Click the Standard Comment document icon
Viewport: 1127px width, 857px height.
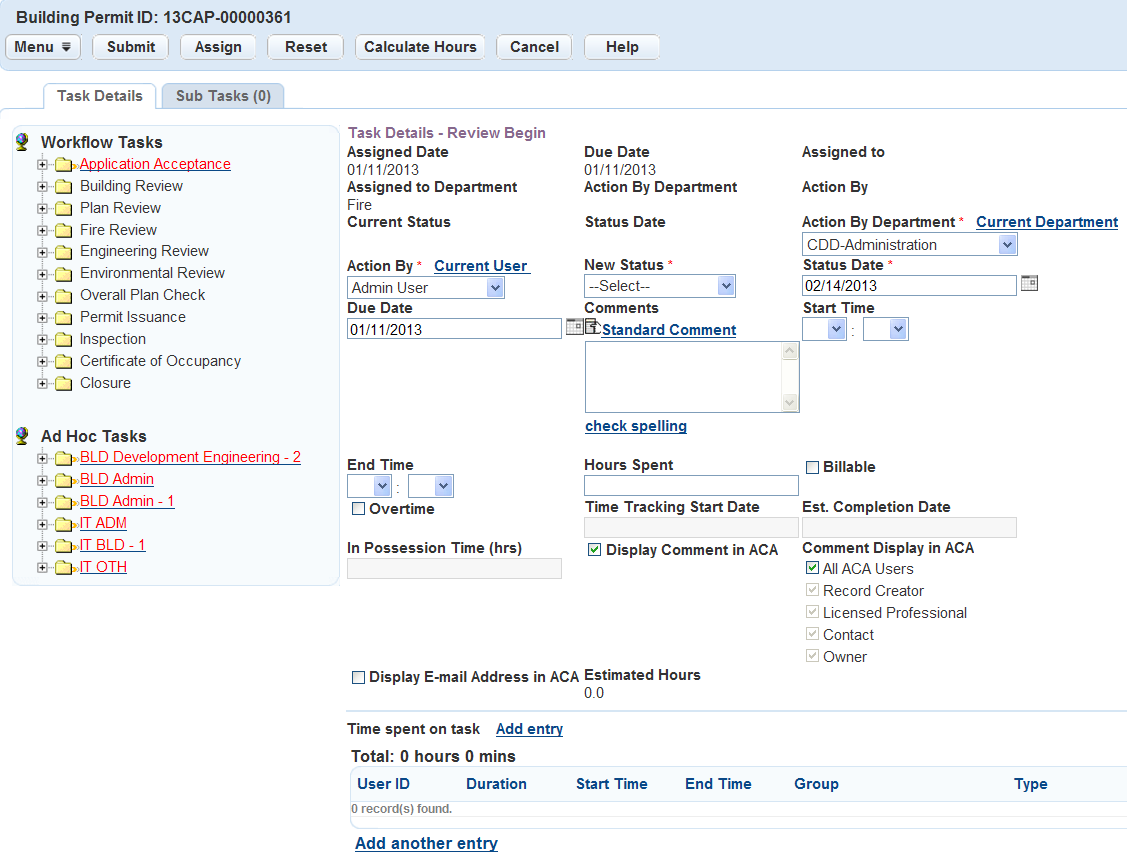click(x=591, y=327)
